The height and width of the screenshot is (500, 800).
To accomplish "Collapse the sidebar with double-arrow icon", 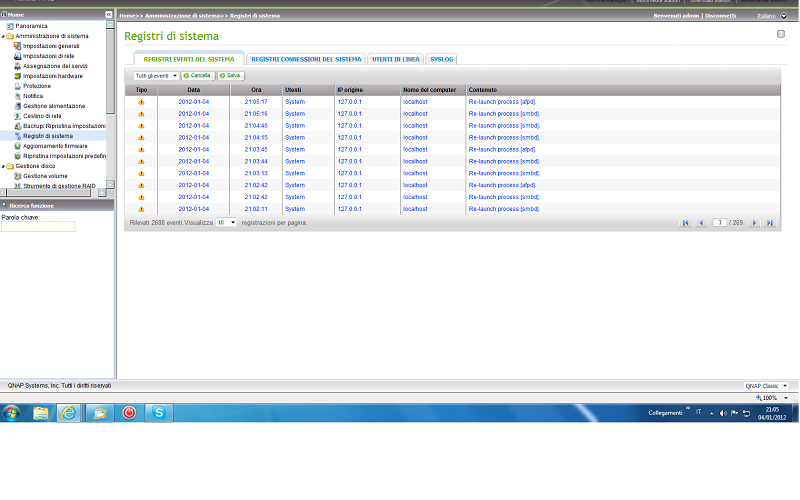I will click(x=110, y=15).
